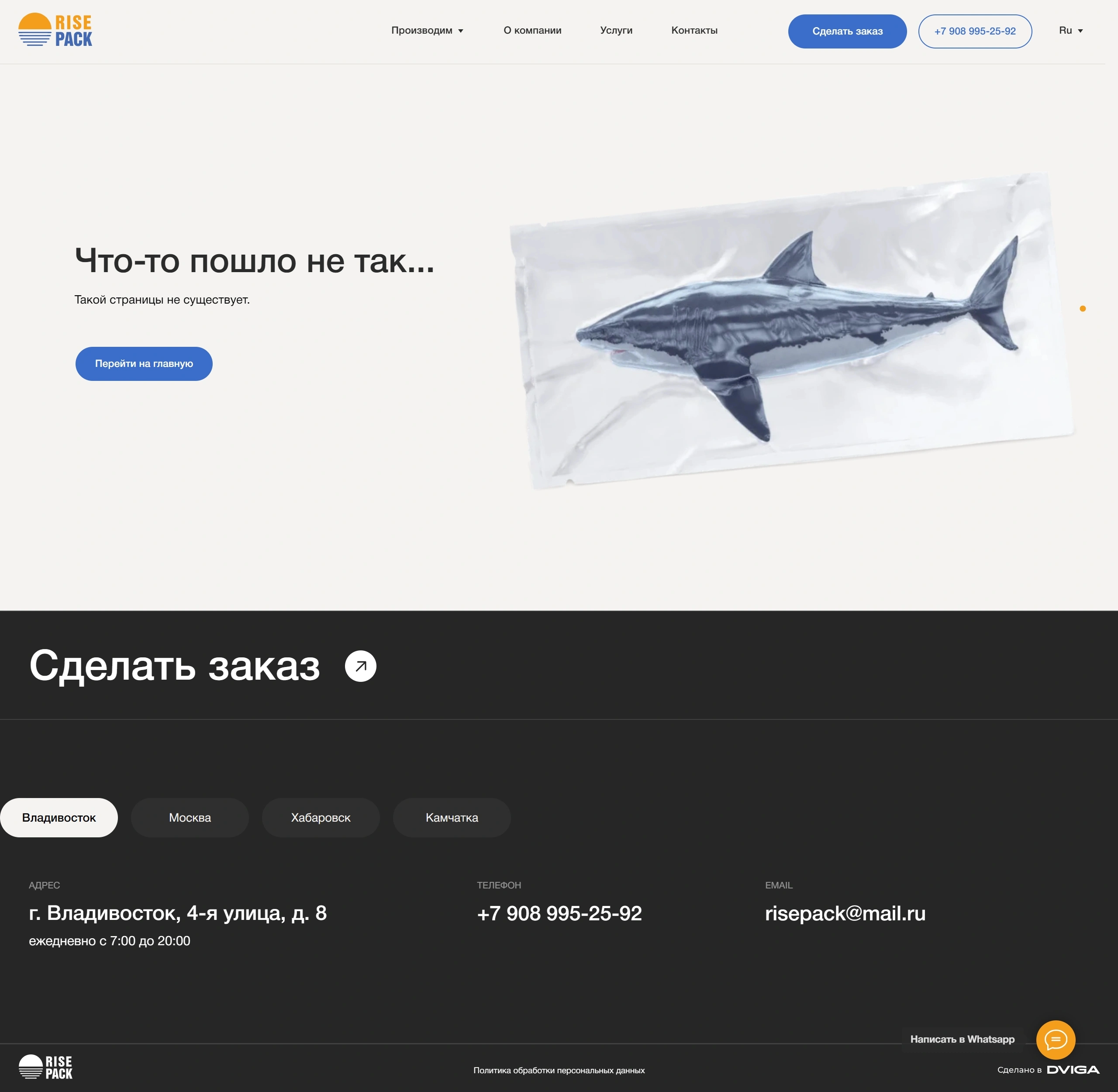Click the packaged shark image
This screenshot has height=1092, width=1118.
coord(792,332)
